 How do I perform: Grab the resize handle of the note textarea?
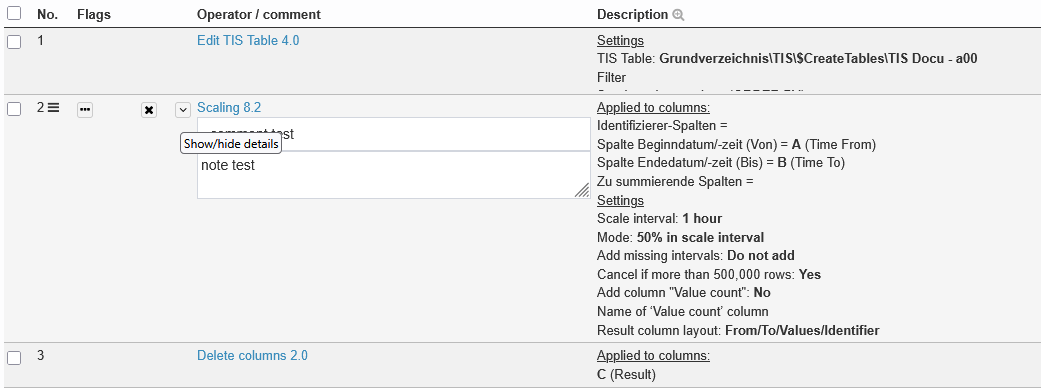click(x=582, y=191)
